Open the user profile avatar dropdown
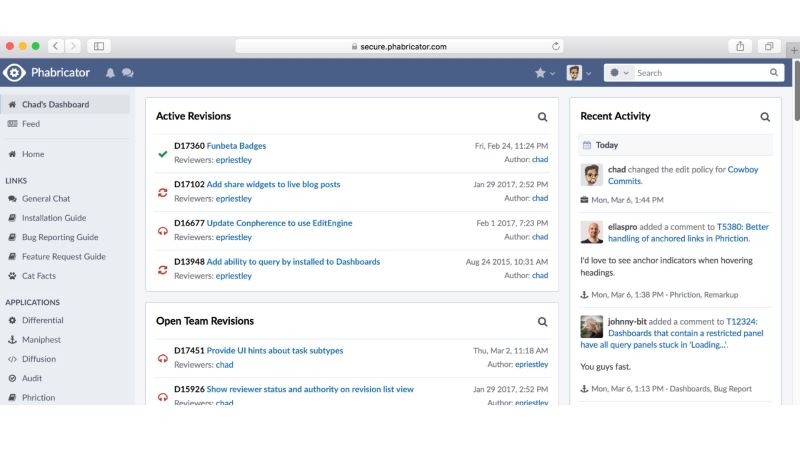The height and width of the screenshot is (450, 800). (x=579, y=73)
